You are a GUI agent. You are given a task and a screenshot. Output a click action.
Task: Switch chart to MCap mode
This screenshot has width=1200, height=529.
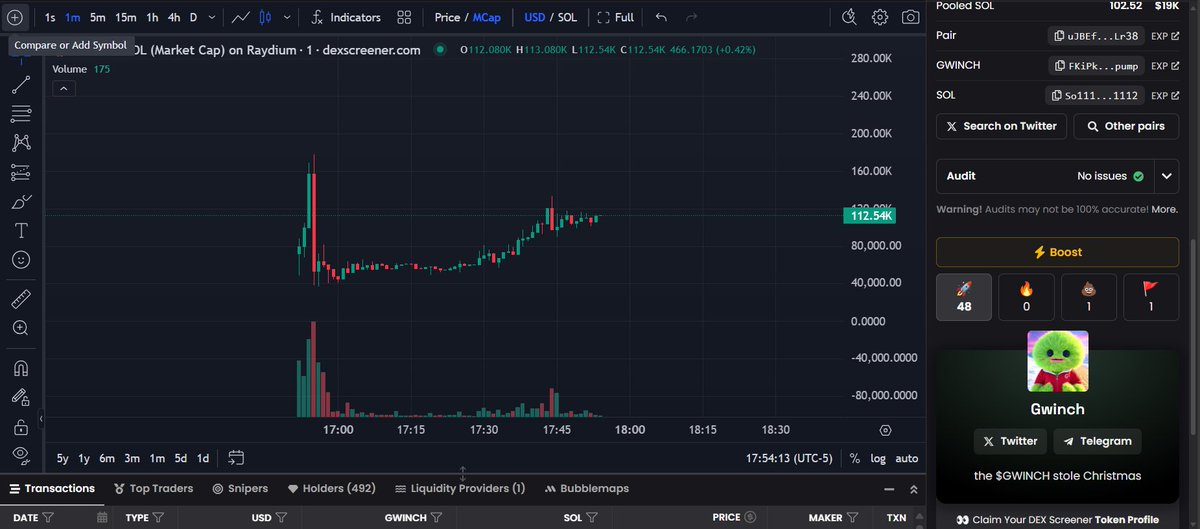(486, 17)
